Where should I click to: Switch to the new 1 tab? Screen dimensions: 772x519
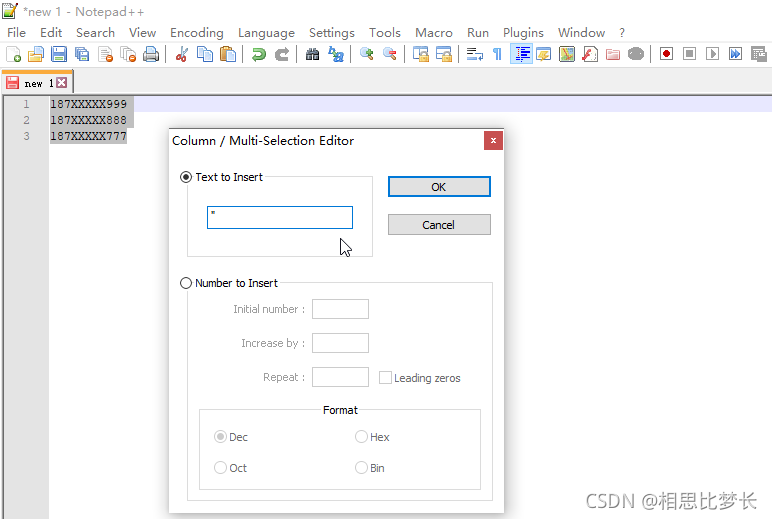pos(38,83)
